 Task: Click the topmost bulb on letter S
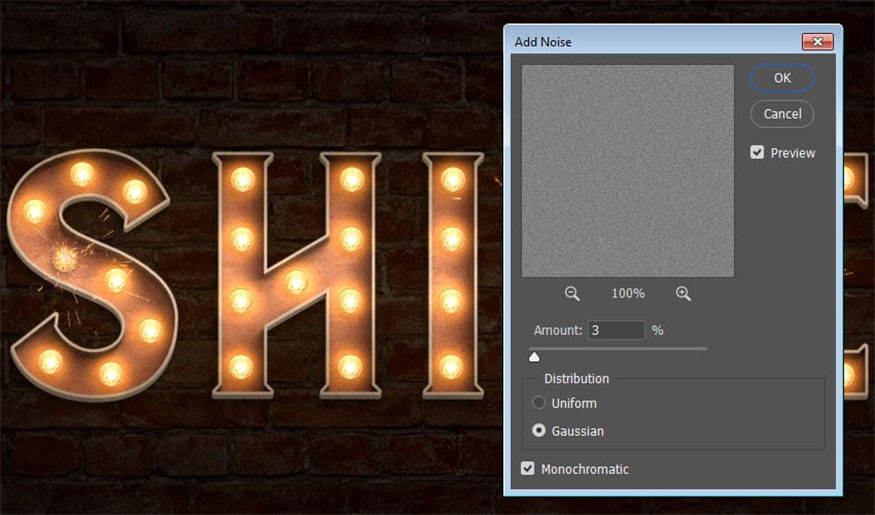click(82, 174)
